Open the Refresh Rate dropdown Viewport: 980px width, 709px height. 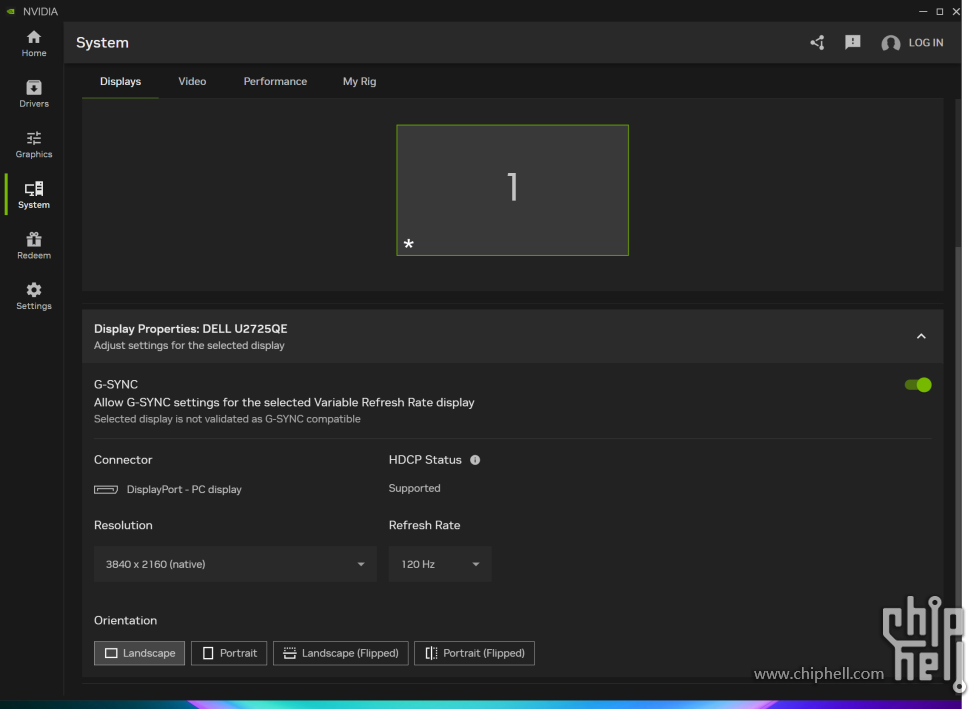pyautogui.click(x=440, y=565)
